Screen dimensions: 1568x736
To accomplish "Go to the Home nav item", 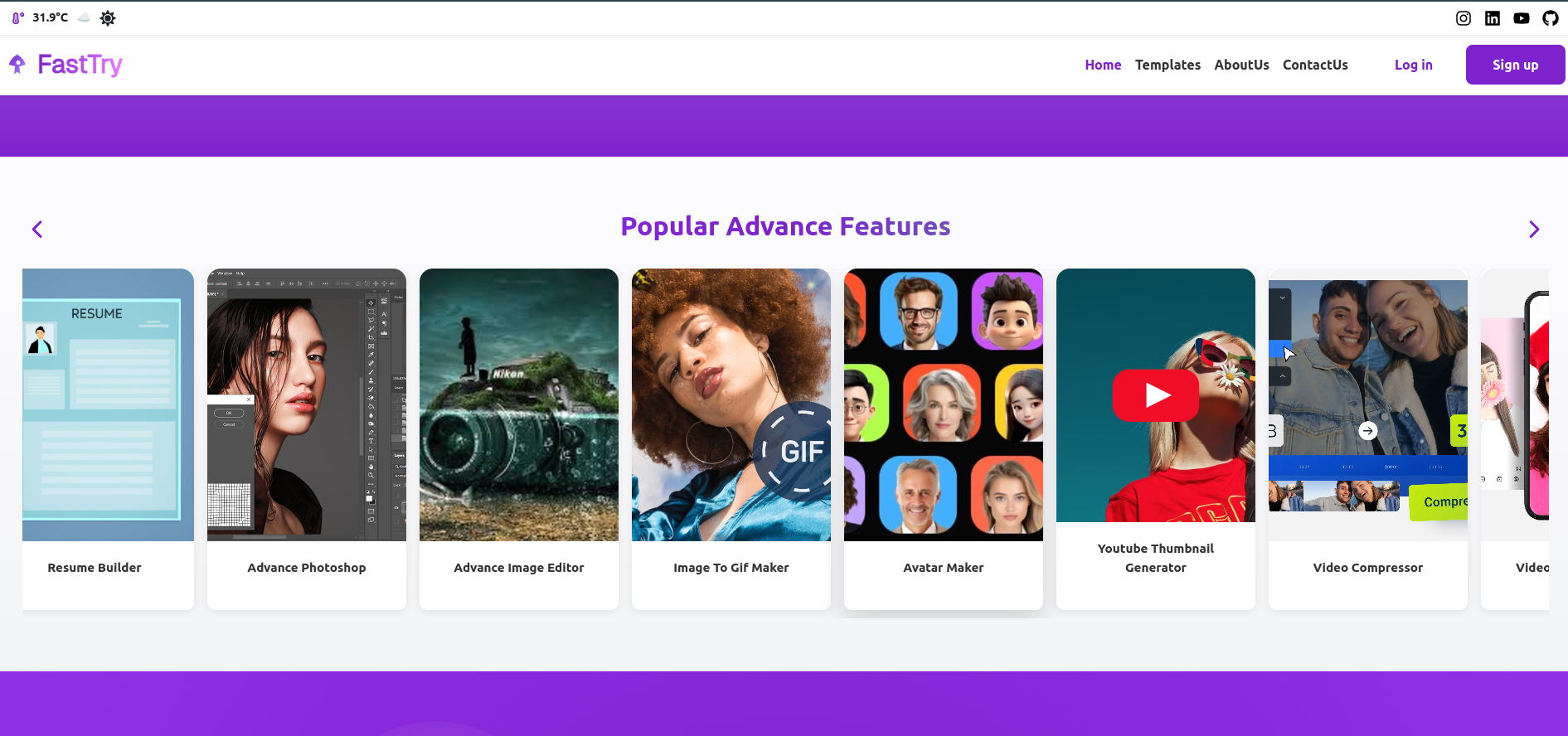I will coord(1103,65).
